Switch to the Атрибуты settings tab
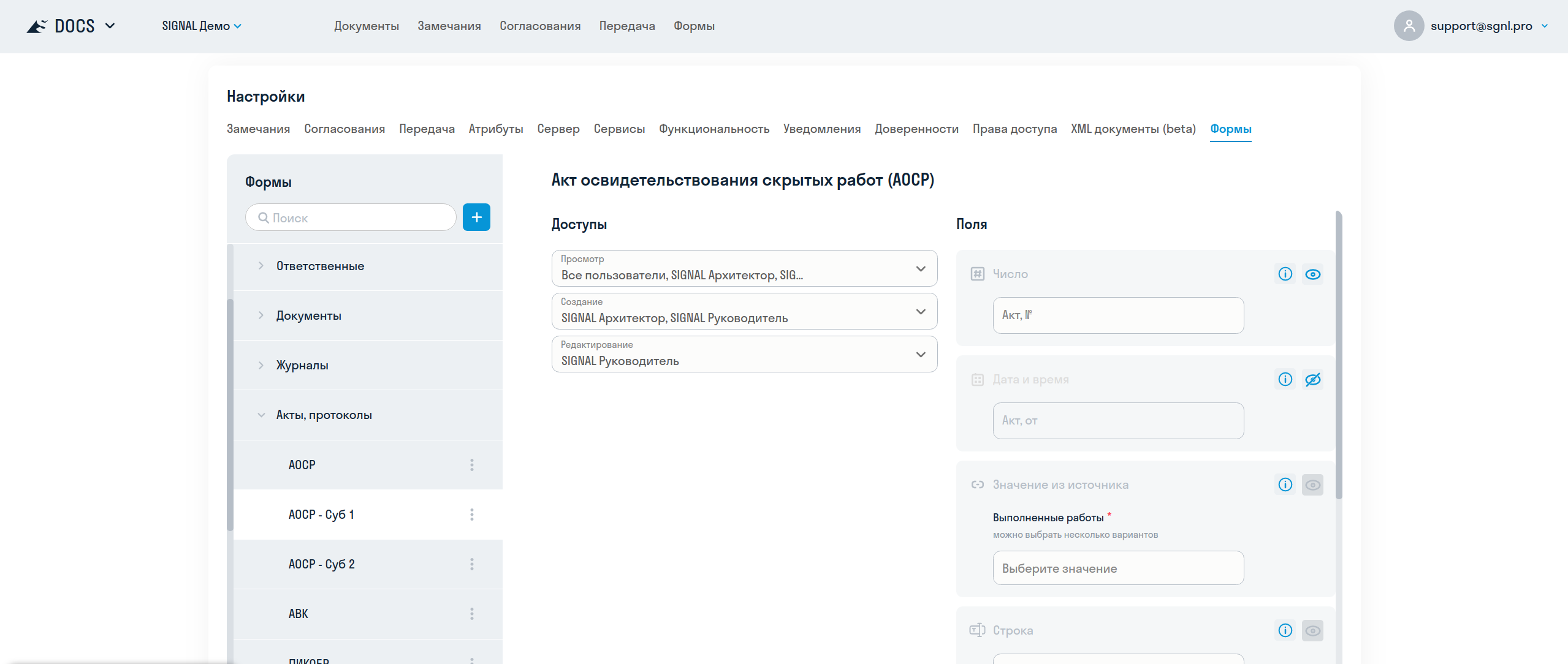Screen dimensions: 1568x664 tap(496, 129)
